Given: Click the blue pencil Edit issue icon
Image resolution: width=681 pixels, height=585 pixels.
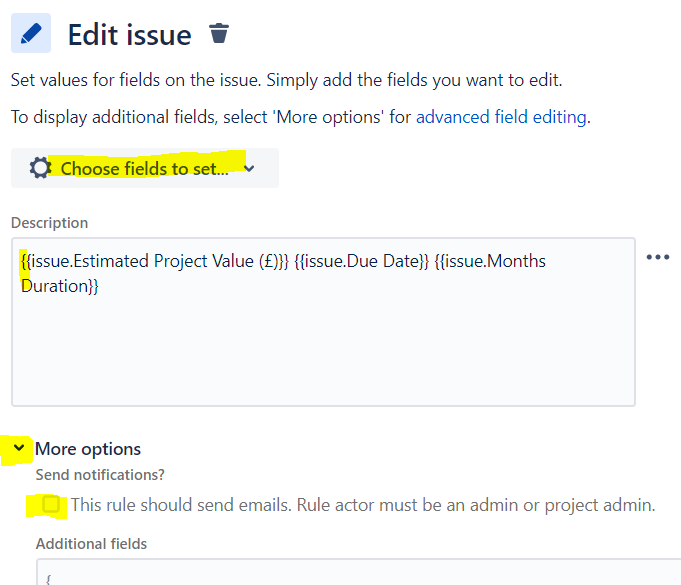Looking at the screenshot, I should pos(31,33).
